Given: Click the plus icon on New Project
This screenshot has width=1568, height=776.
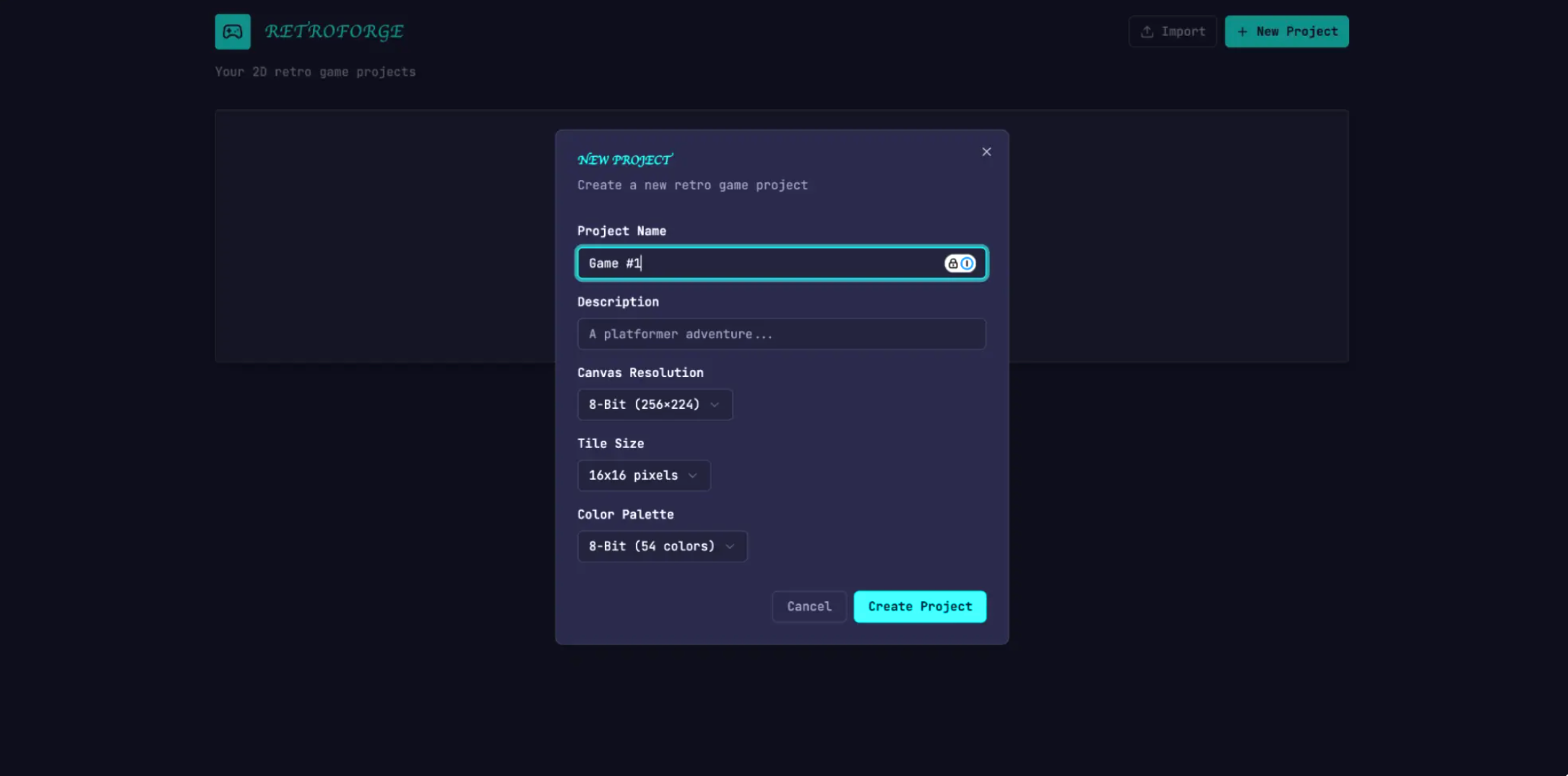Looking at the screenshot, I should (x=1242, y=32).
